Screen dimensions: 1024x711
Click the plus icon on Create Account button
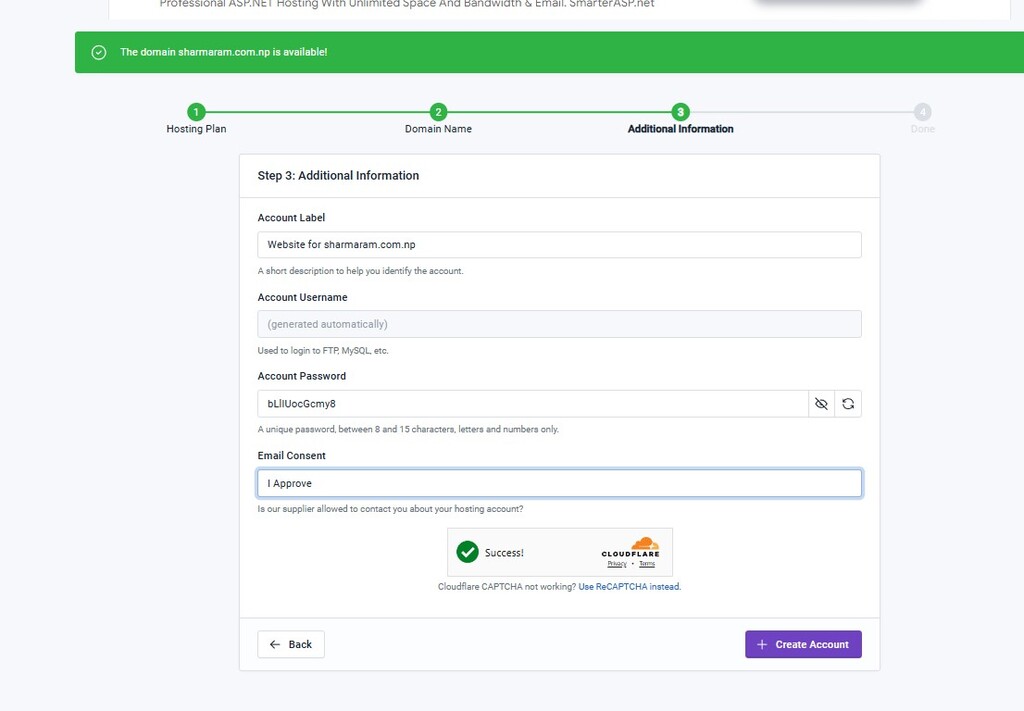tap(763, 644)
